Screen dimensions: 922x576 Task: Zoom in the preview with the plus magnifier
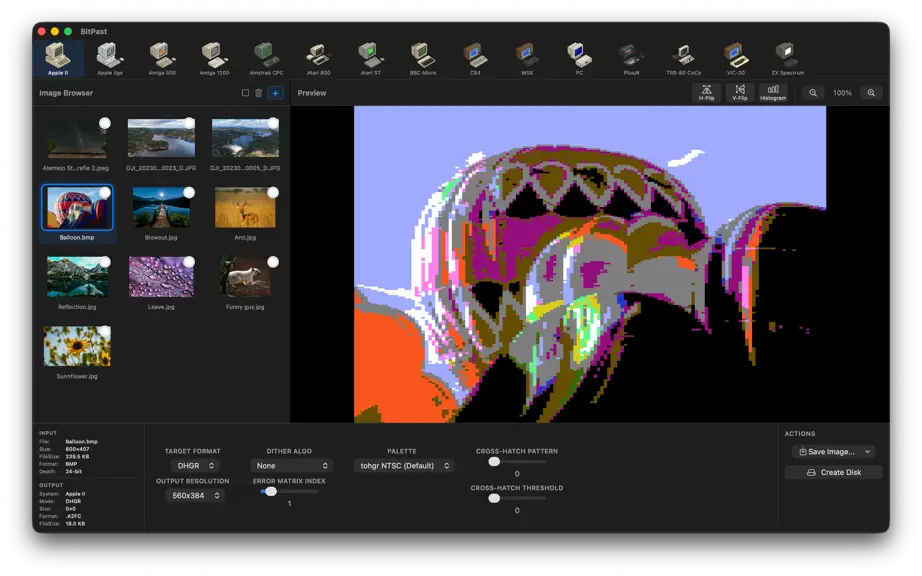click(x=871, y=93)
